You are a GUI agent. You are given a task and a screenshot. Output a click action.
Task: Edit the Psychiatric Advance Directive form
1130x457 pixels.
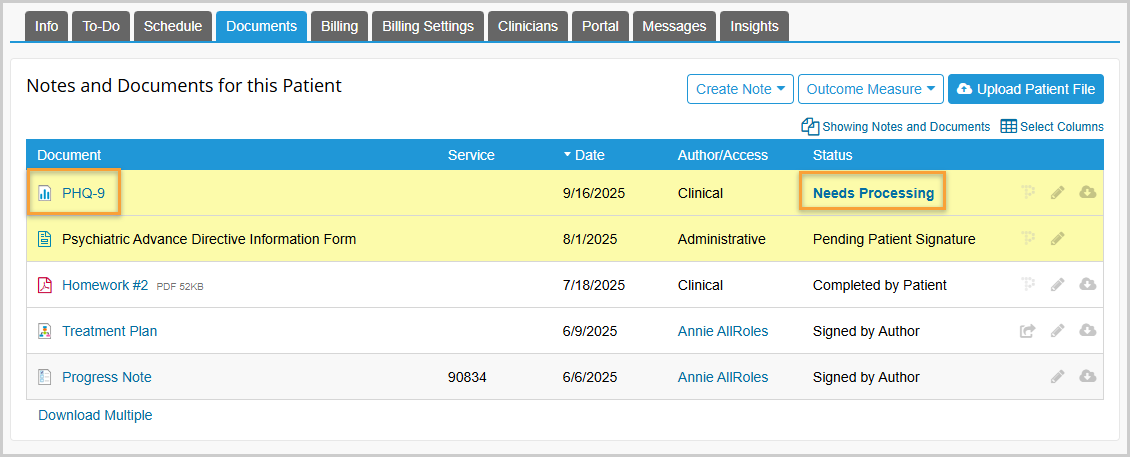point(1057,239)
